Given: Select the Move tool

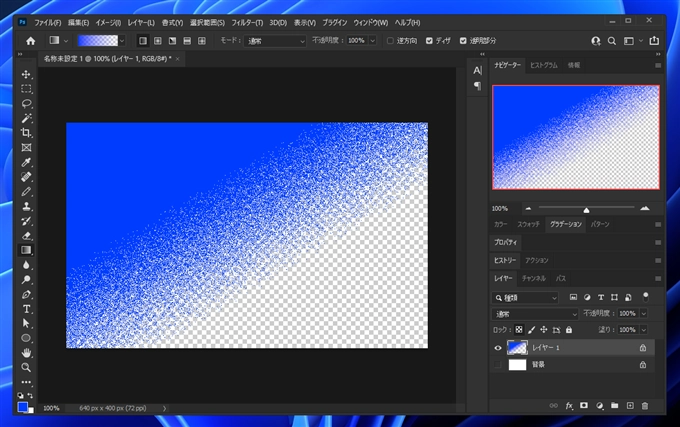Looking at the screenshot, I should coord(26,74).
